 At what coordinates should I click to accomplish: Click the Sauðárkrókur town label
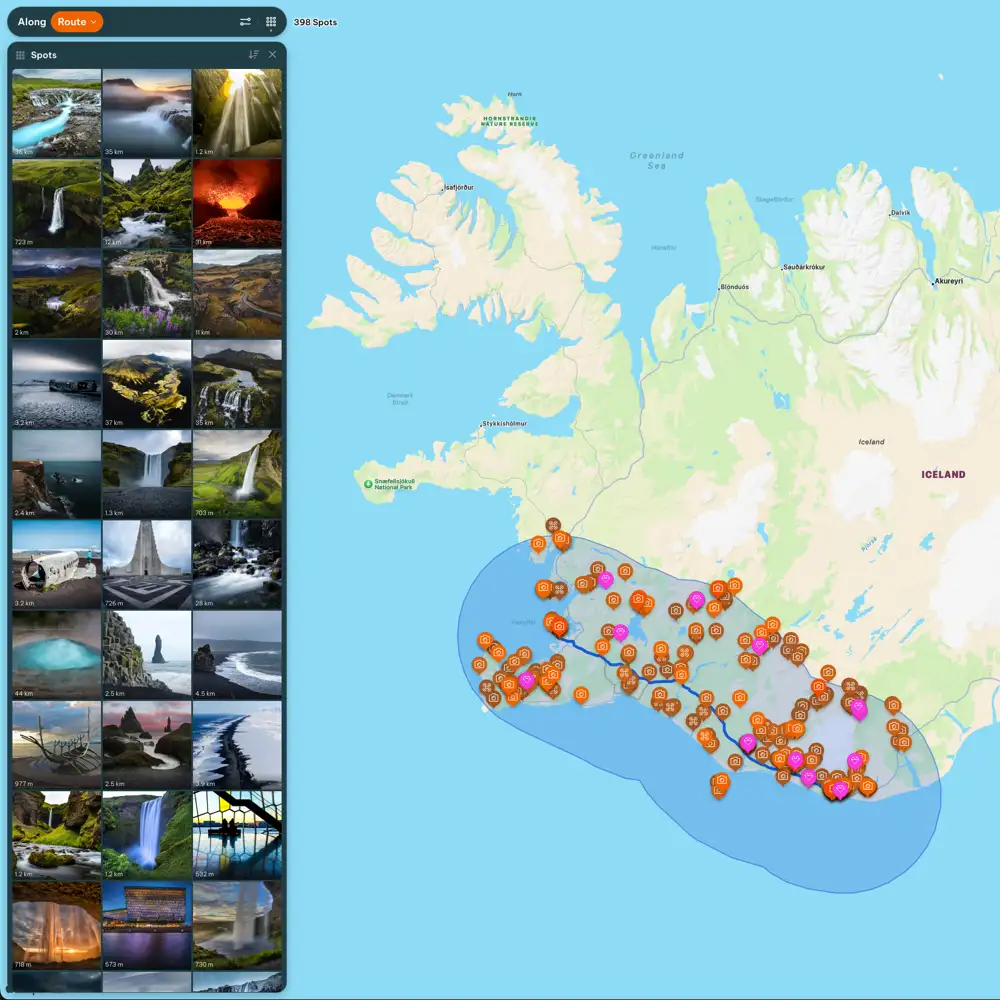(804, 267)
